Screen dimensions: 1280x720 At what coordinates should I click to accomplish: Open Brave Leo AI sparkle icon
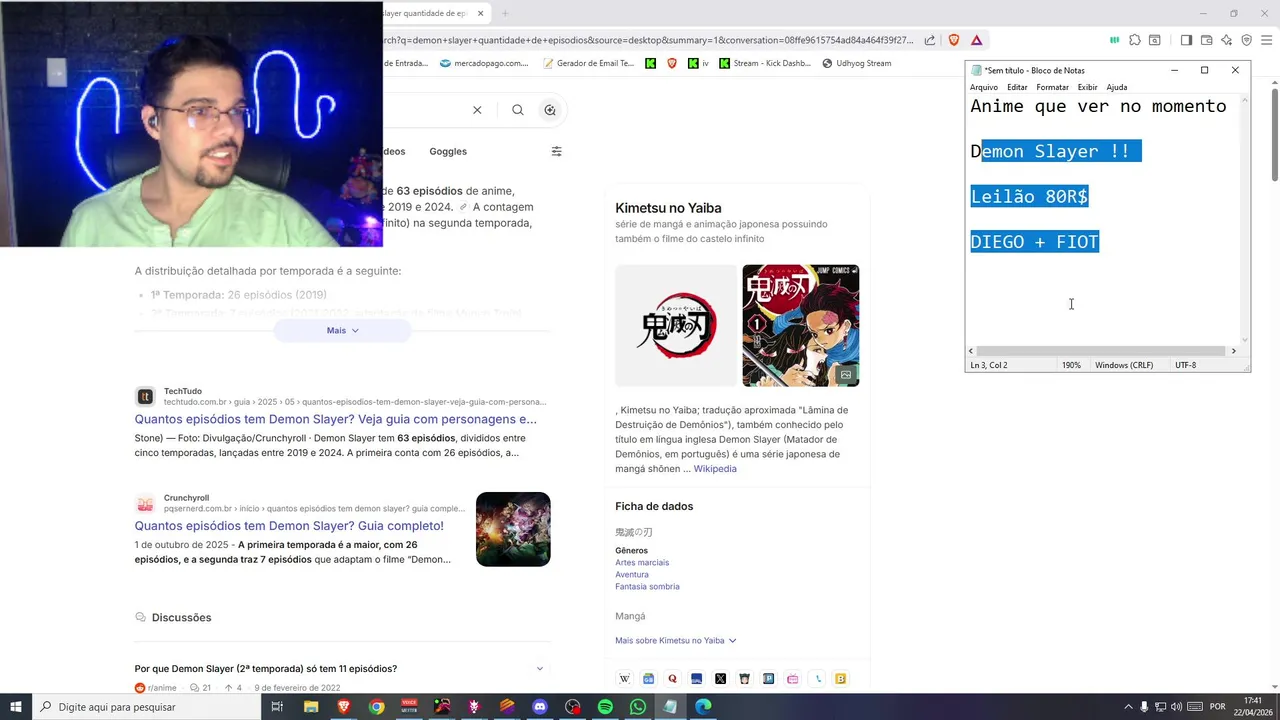1227,40
